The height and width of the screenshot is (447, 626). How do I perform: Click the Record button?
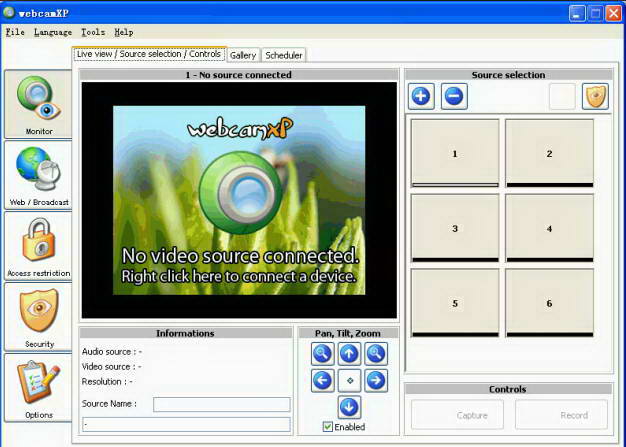coord(561,415)
